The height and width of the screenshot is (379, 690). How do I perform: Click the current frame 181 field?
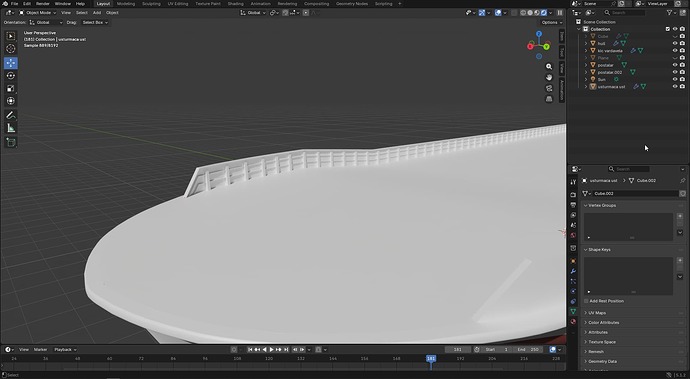[x=458, y=350]
